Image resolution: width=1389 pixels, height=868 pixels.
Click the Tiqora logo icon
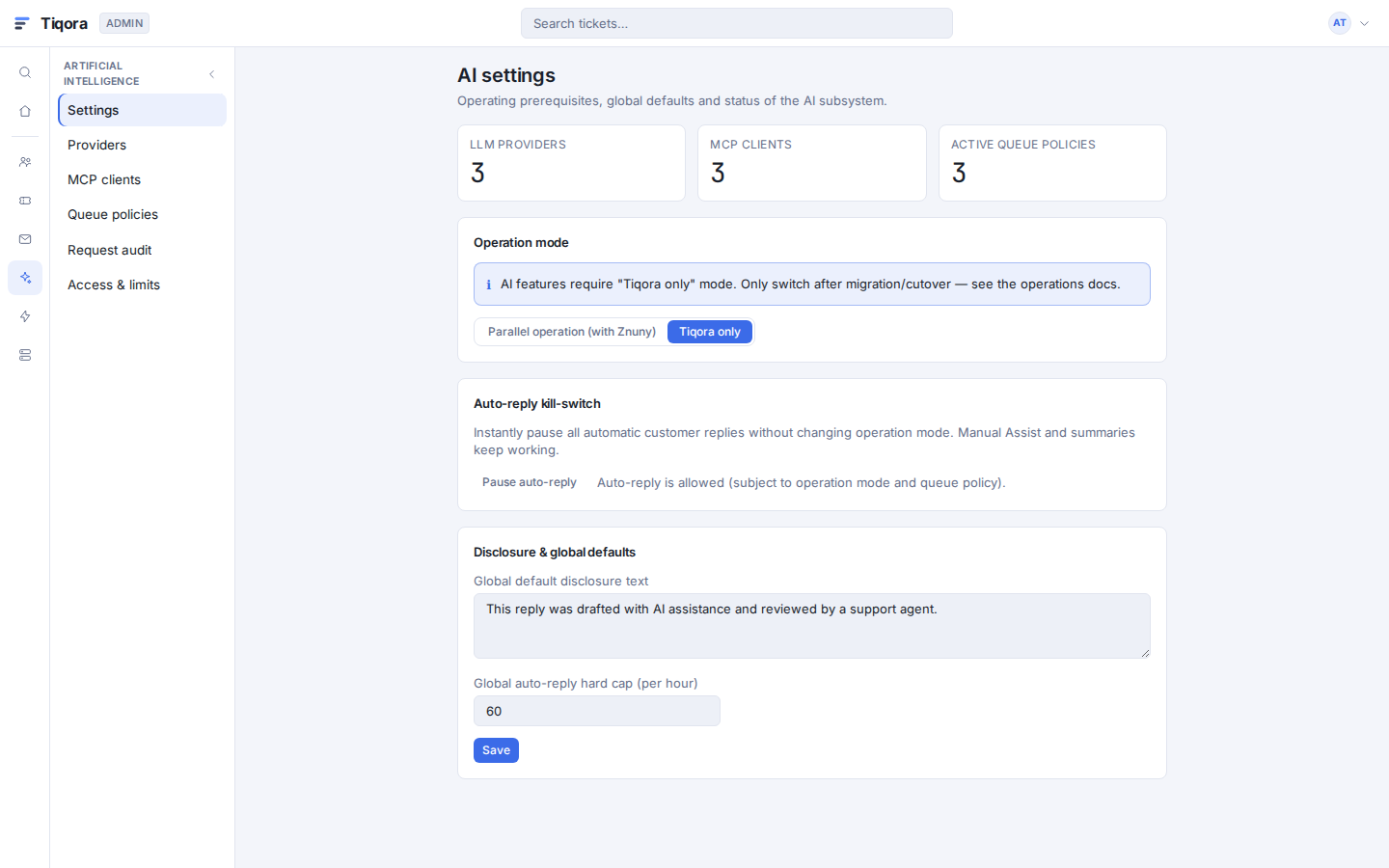(22, 23)
